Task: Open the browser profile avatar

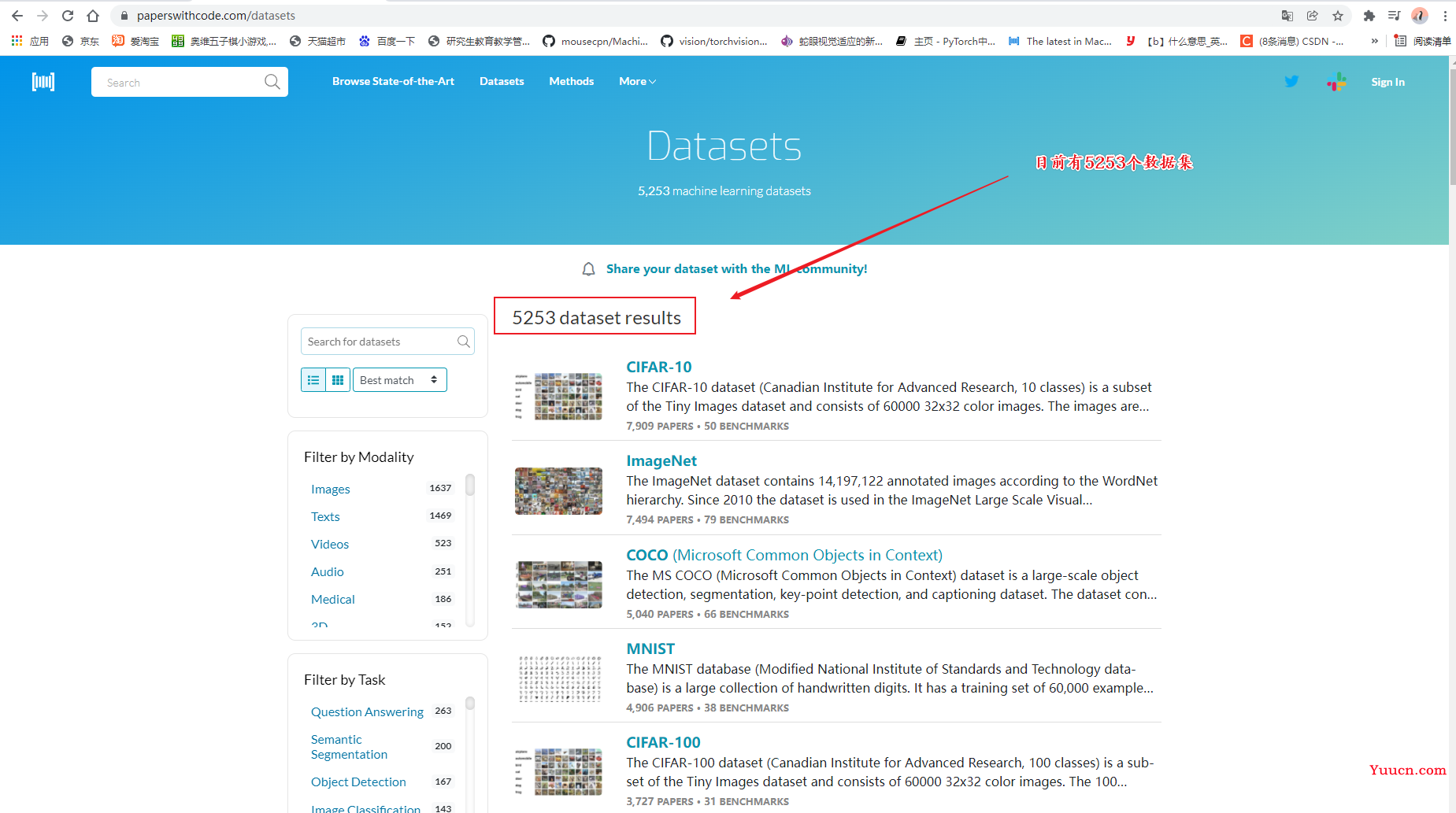Action: (1420, 16)
